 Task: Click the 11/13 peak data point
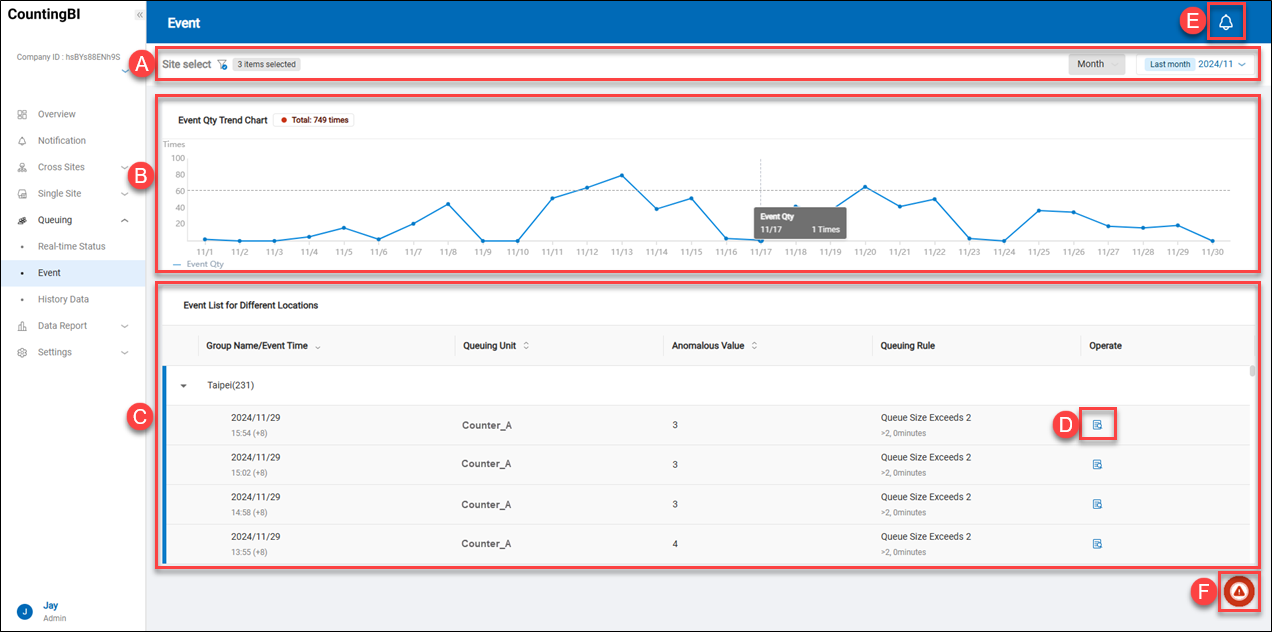click(621, 175)
